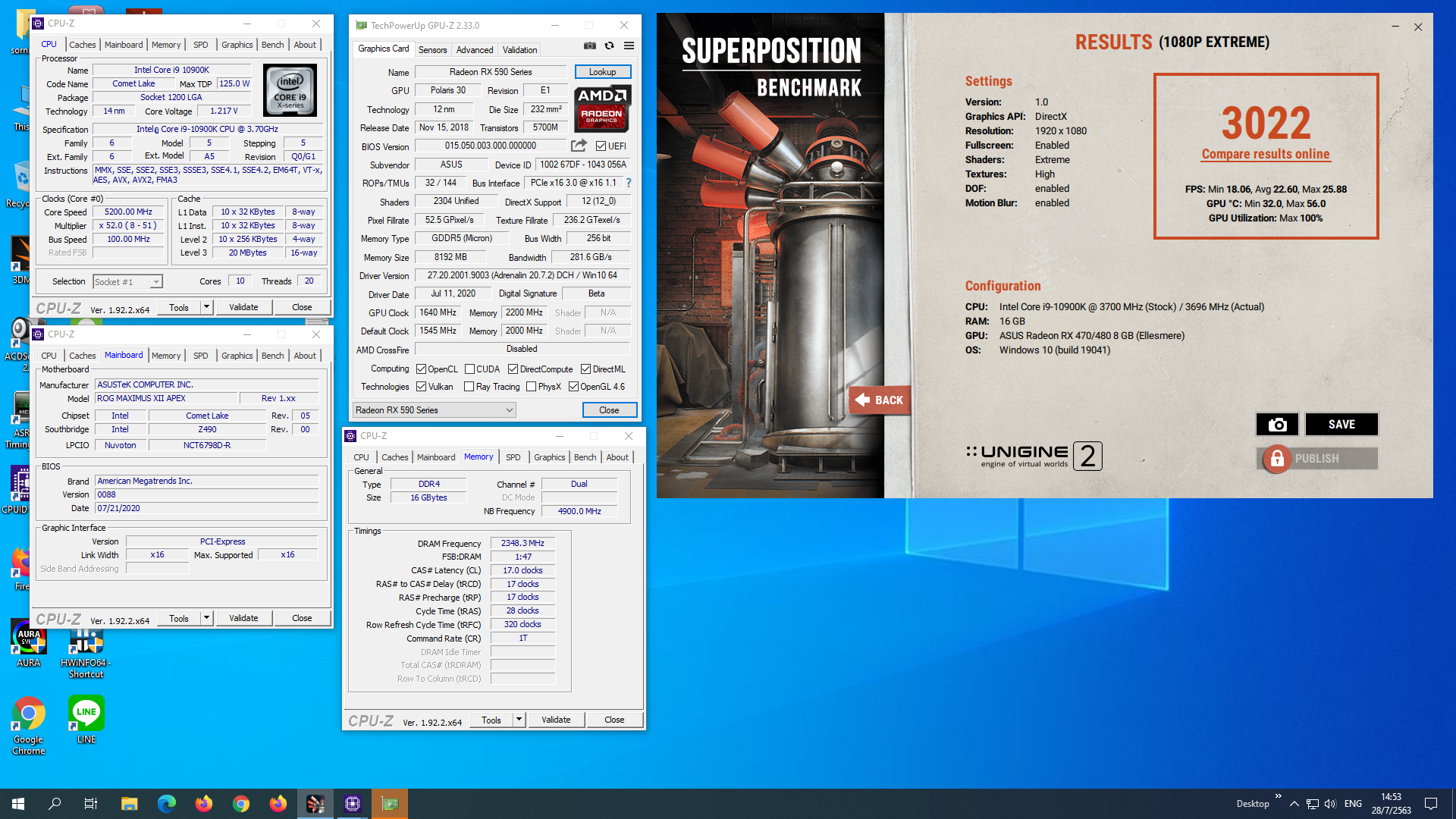Expand Tools dropdown arrow in top CPU-Z window
Viewport: 1456px width, 819px height.
206,307
